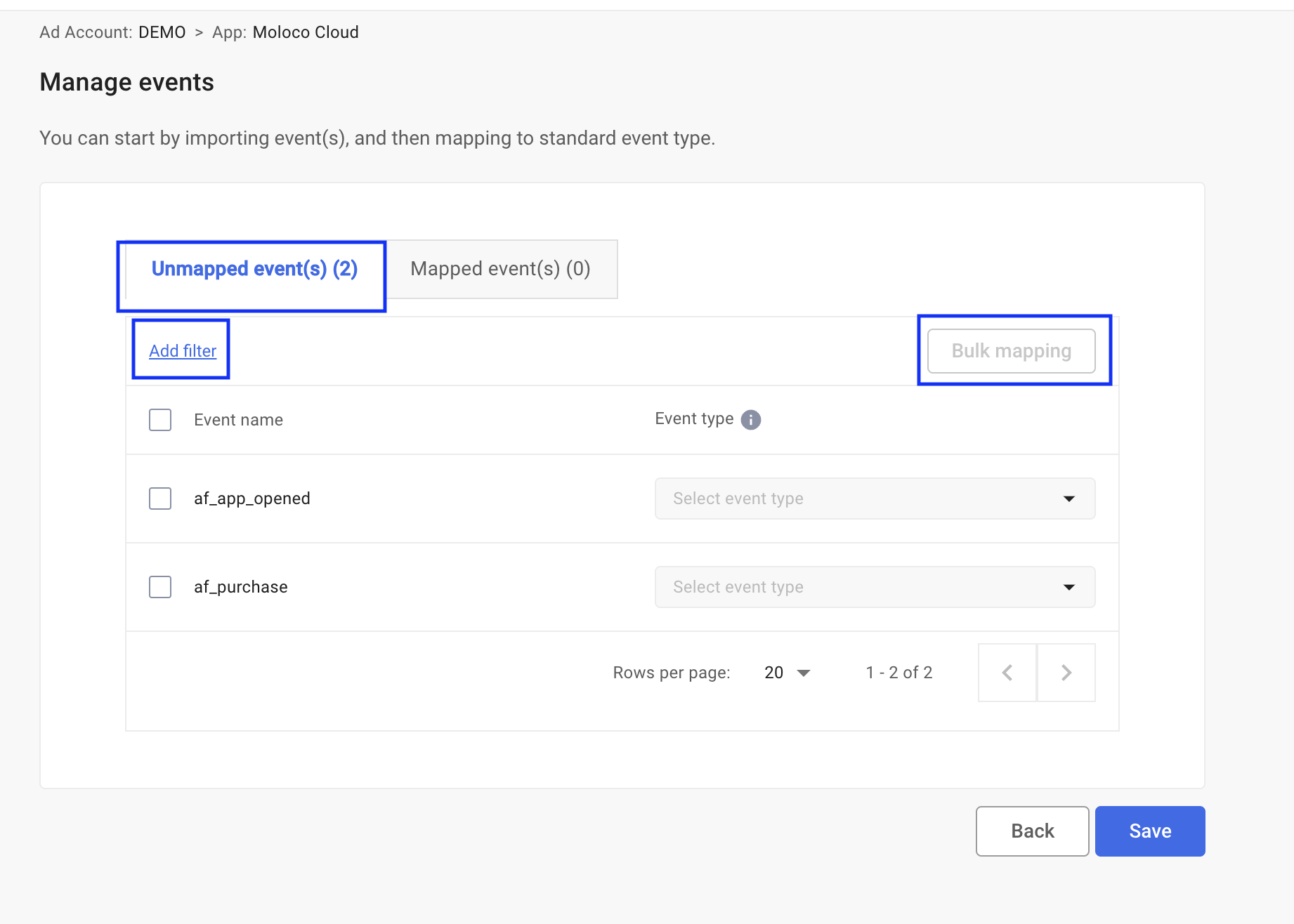The height and width of the screenshot is (924, 1294).
Task: Go to the next page of events
Action: click(x=1066, y=673)
